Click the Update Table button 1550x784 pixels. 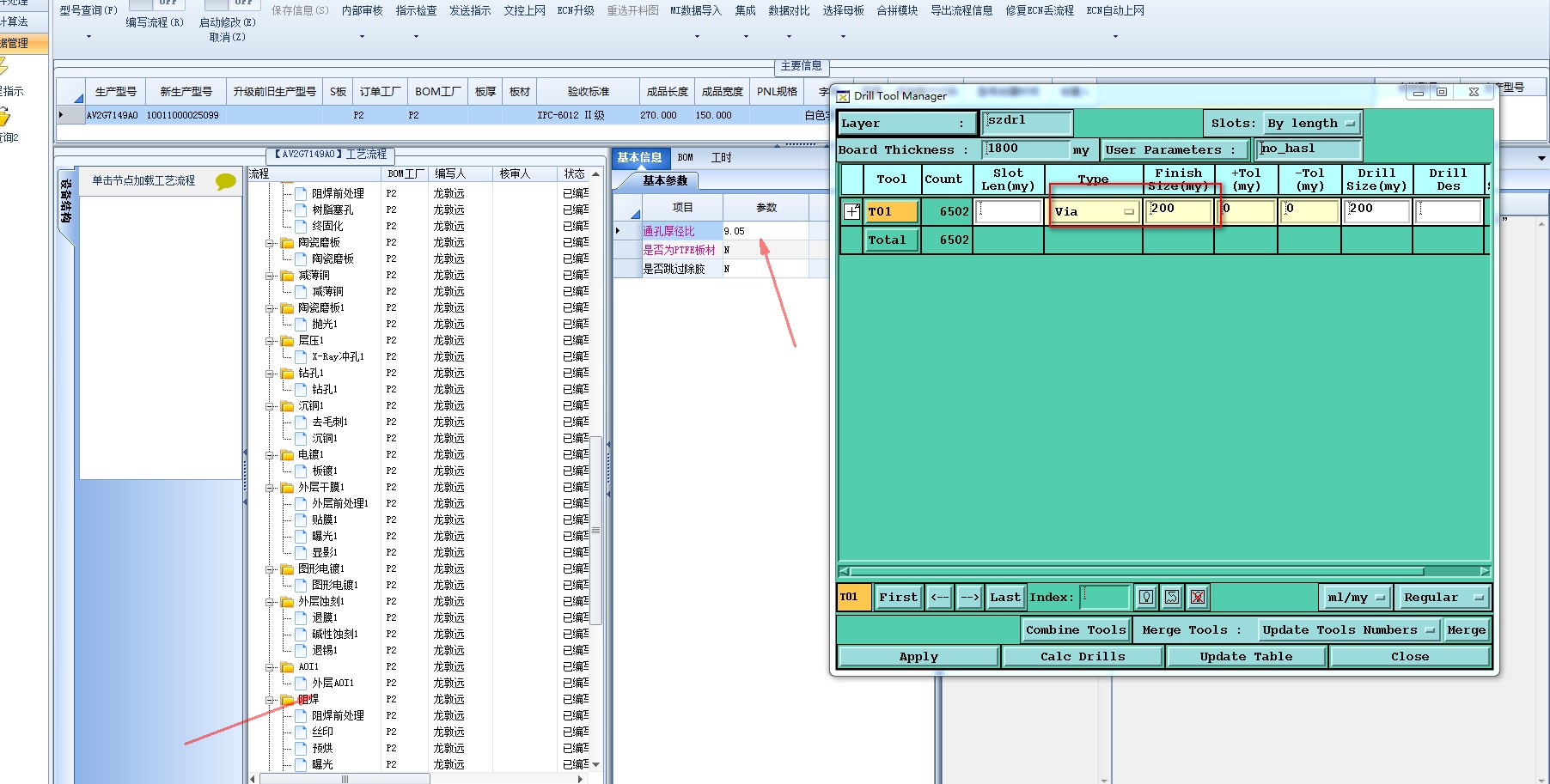1246,657
